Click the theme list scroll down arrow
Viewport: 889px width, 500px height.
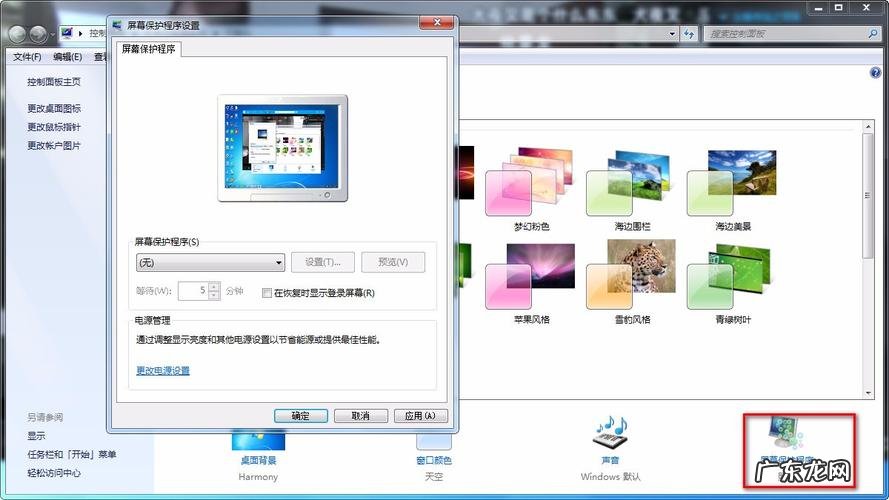868,393
